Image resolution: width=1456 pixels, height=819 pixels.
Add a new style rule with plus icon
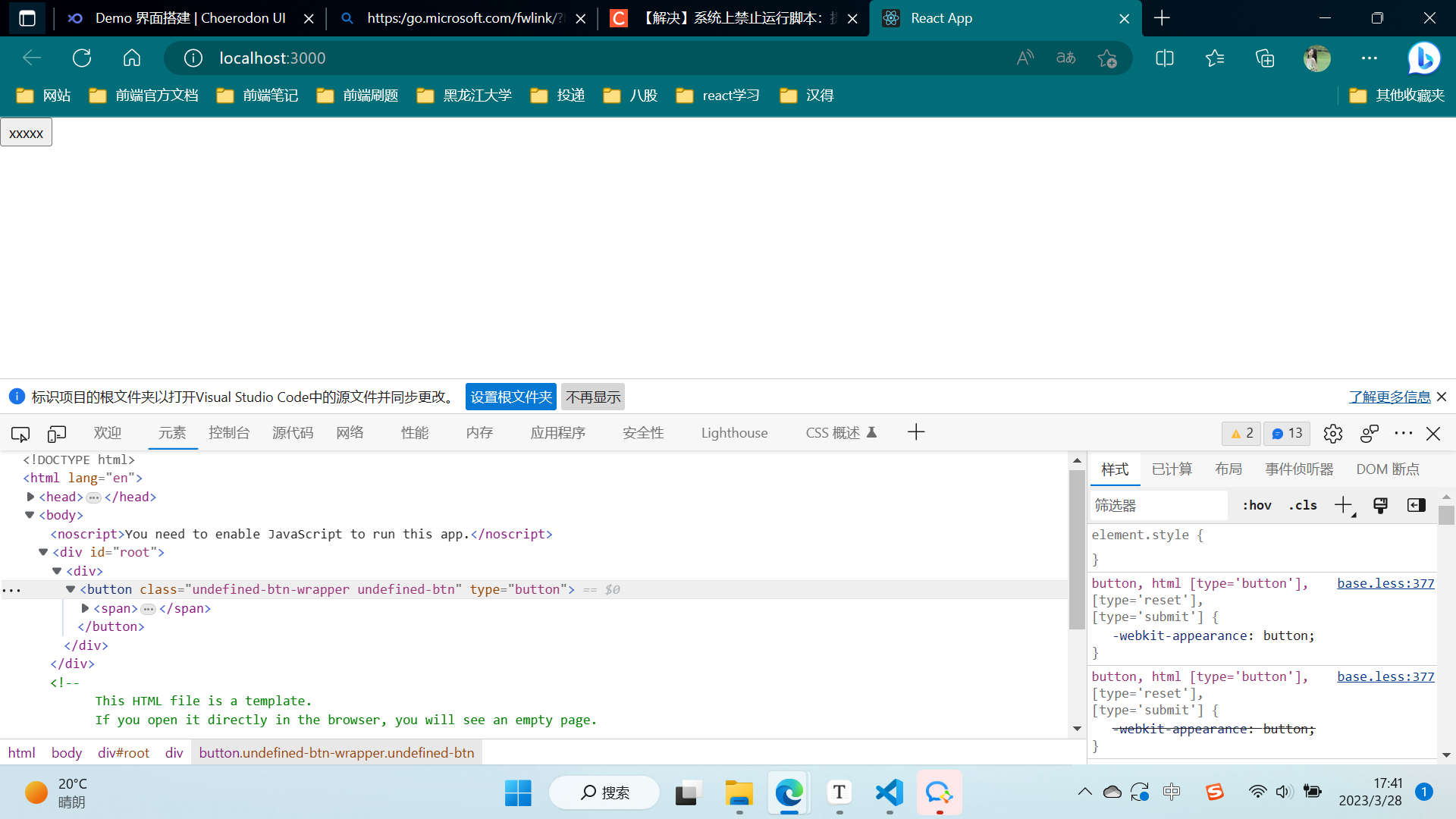(1342, 505)
